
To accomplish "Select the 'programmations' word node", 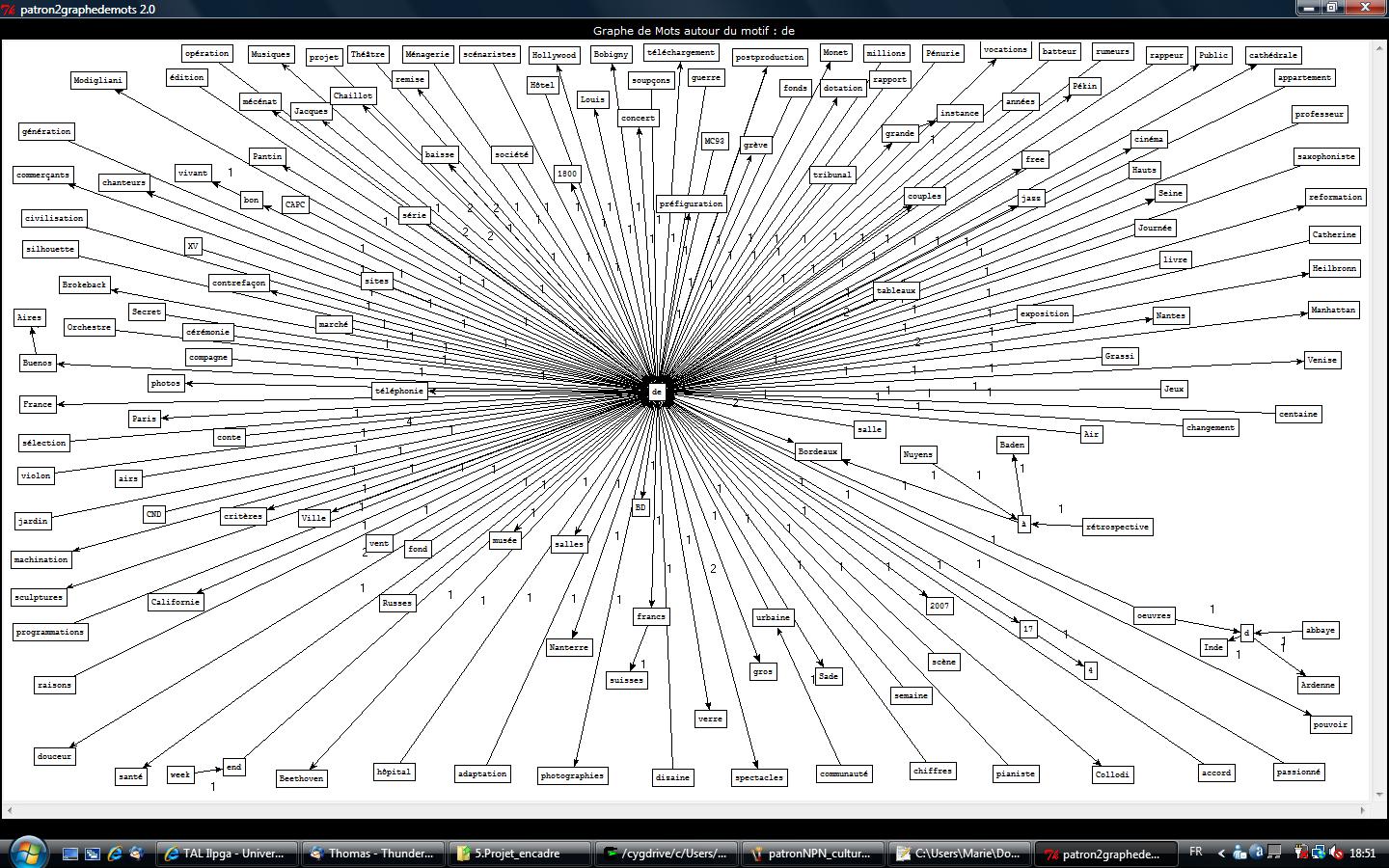I will pyautogui.click(x=50, y=632).
